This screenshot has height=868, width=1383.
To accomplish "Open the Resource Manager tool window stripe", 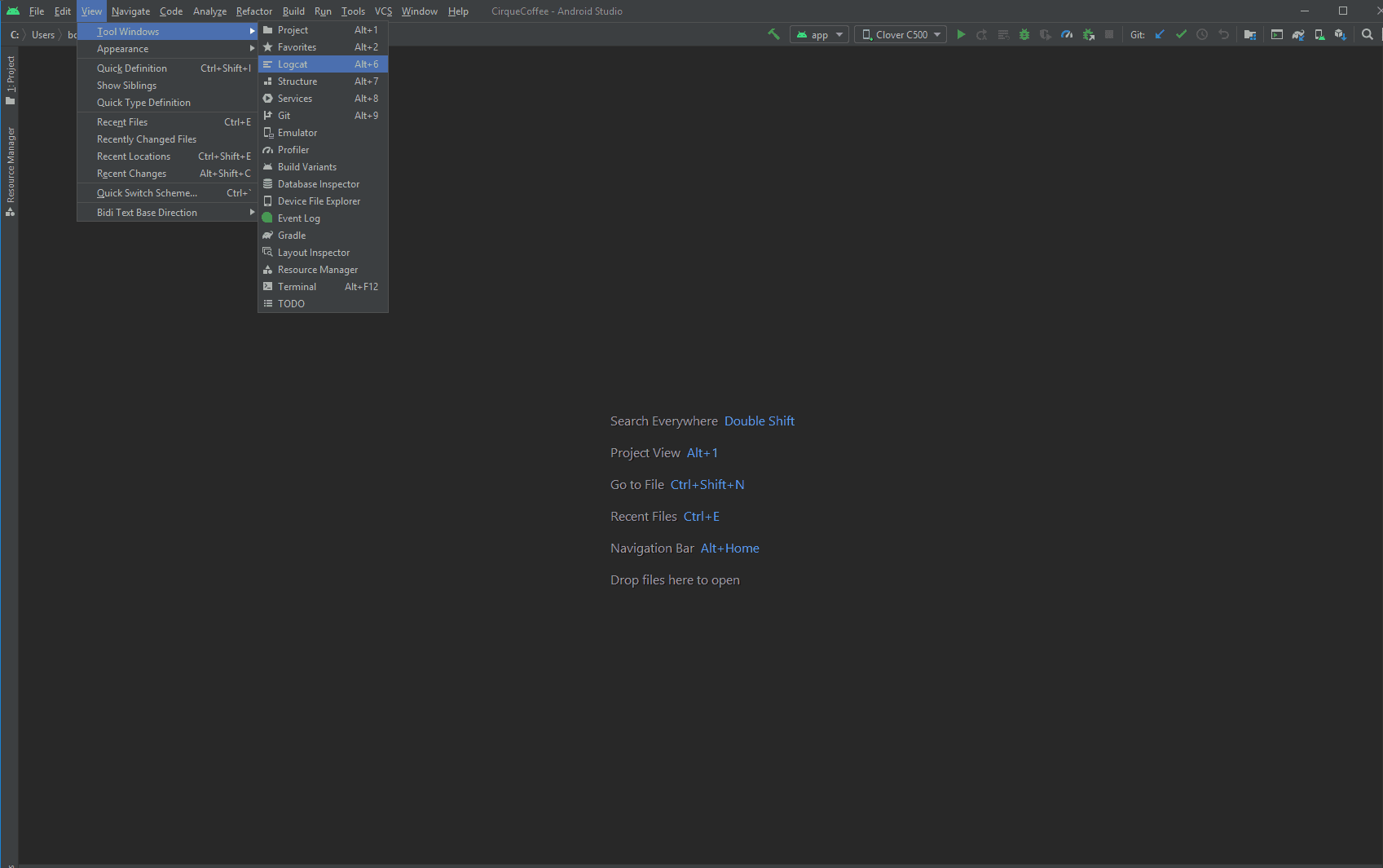I will 11,169.
